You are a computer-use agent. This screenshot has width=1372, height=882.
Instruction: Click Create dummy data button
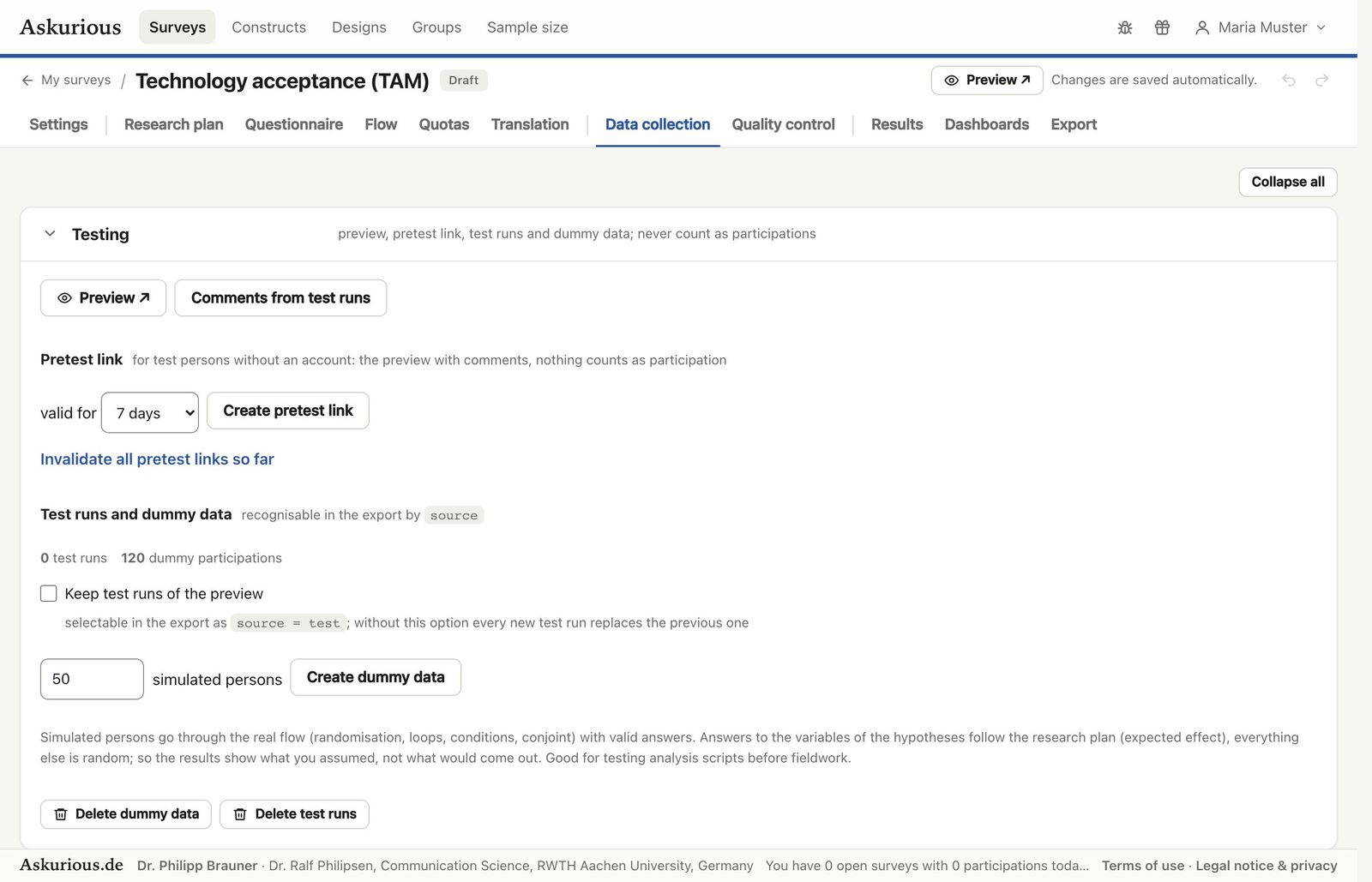[376, 677]
